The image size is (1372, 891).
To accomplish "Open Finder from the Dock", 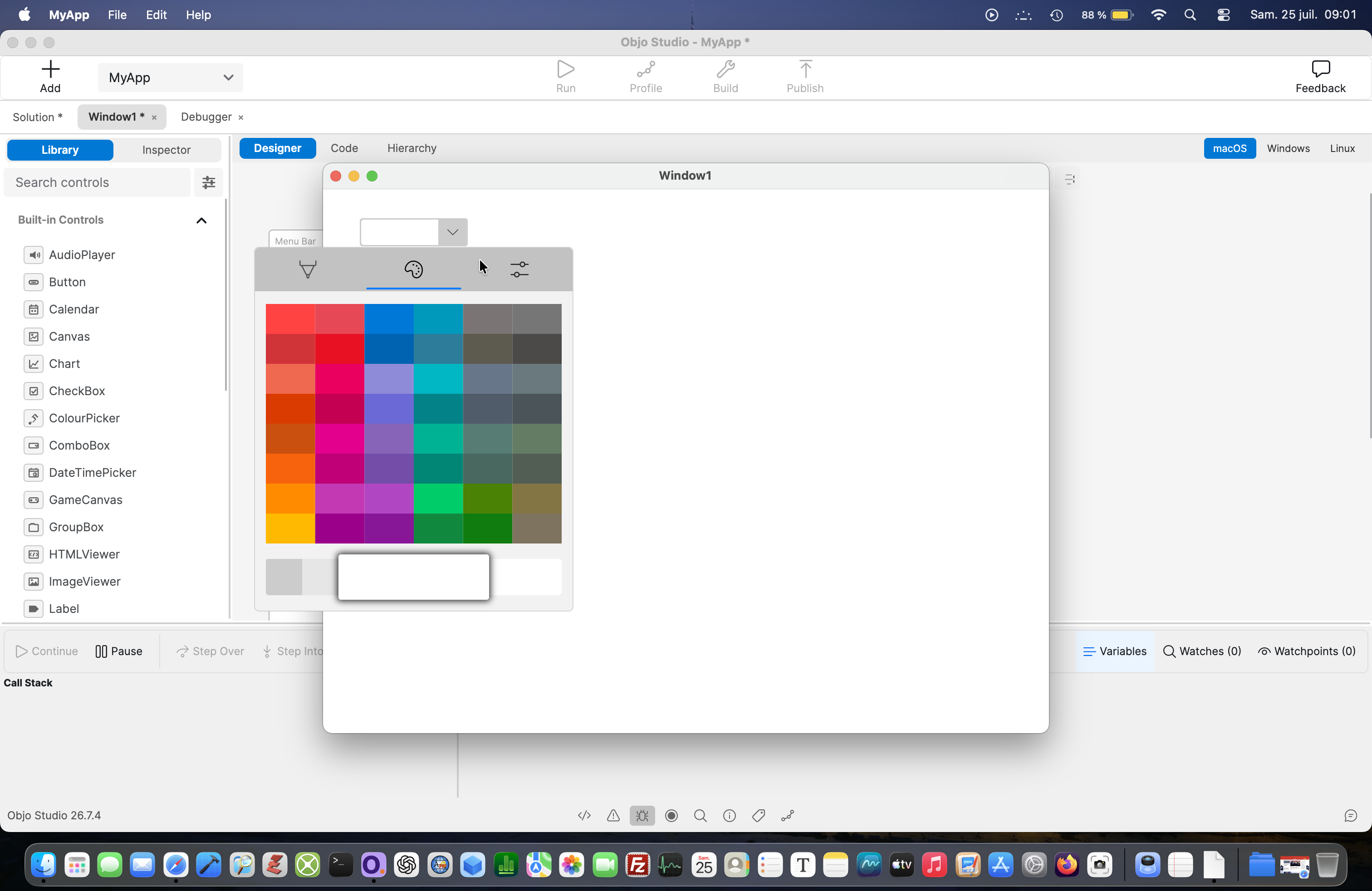I will pyautogui.click(x=44, y=865).
